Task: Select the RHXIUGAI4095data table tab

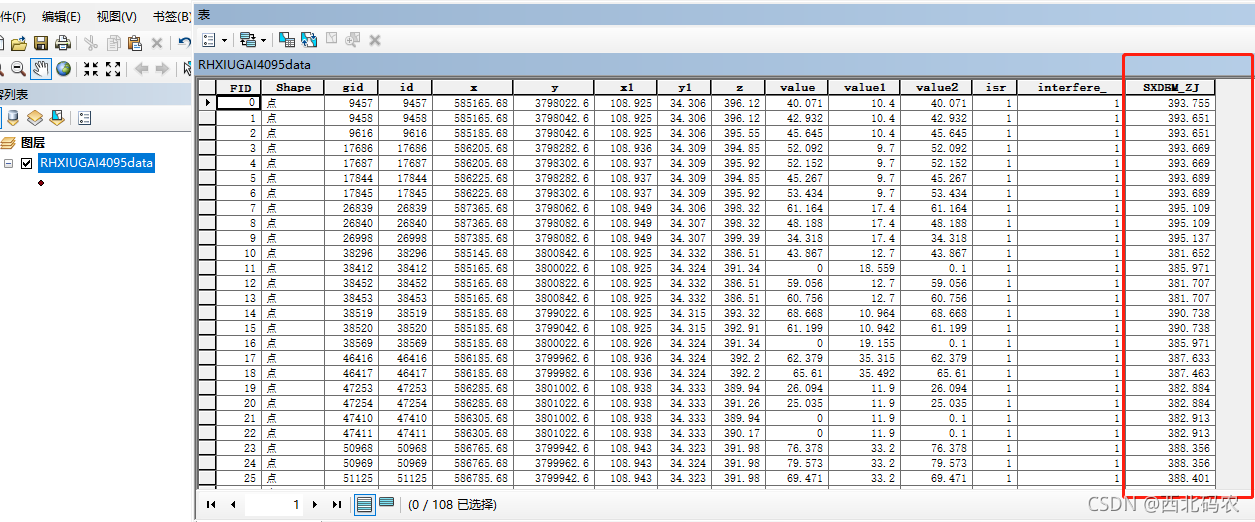Action: 254,65
